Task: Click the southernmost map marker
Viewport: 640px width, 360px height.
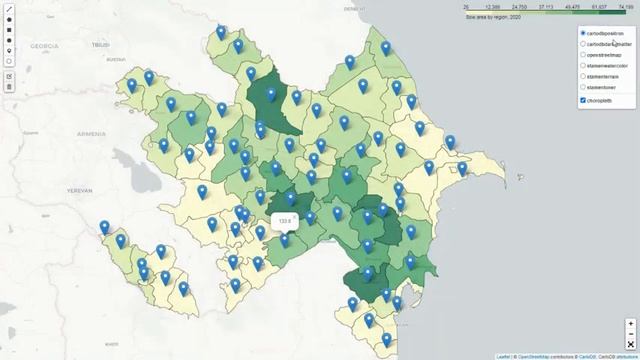Action: point(386,339)
